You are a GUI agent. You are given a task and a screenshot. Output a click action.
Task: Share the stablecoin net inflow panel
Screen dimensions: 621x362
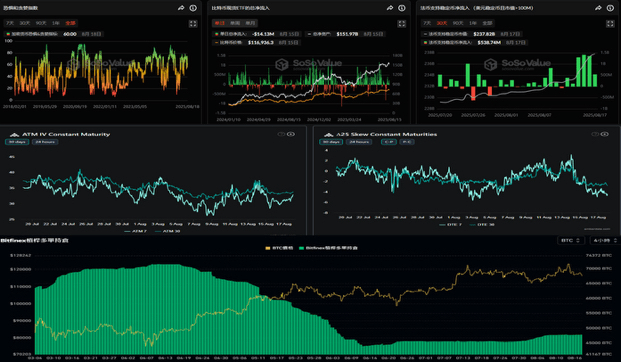click(598, 8)
